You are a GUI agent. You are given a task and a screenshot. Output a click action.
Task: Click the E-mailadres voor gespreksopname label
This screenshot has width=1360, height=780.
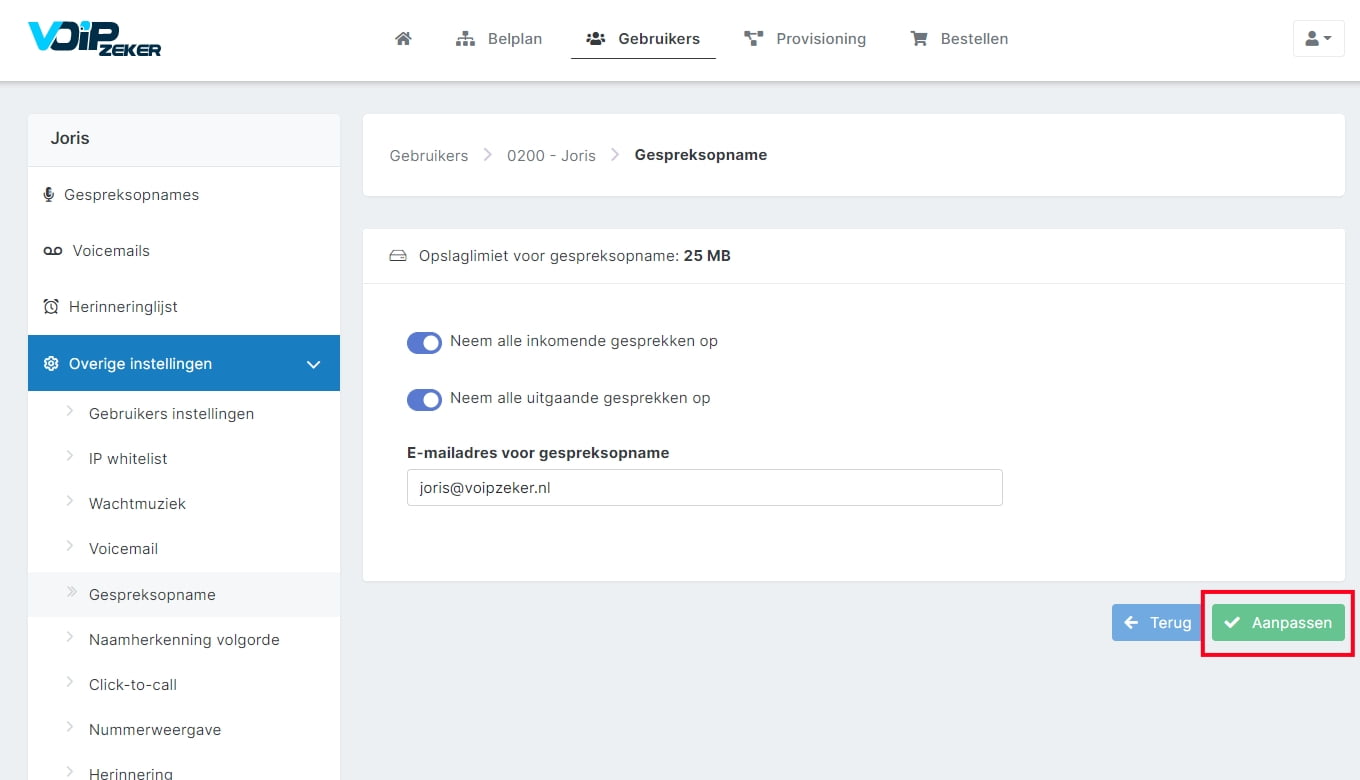[538, 453]
